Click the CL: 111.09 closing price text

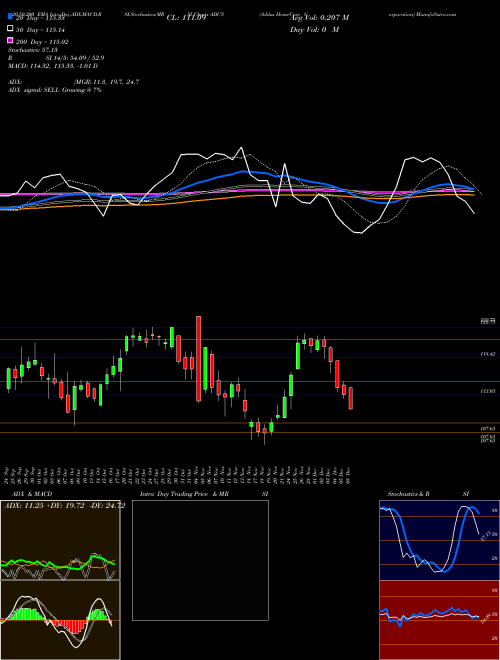186,18
